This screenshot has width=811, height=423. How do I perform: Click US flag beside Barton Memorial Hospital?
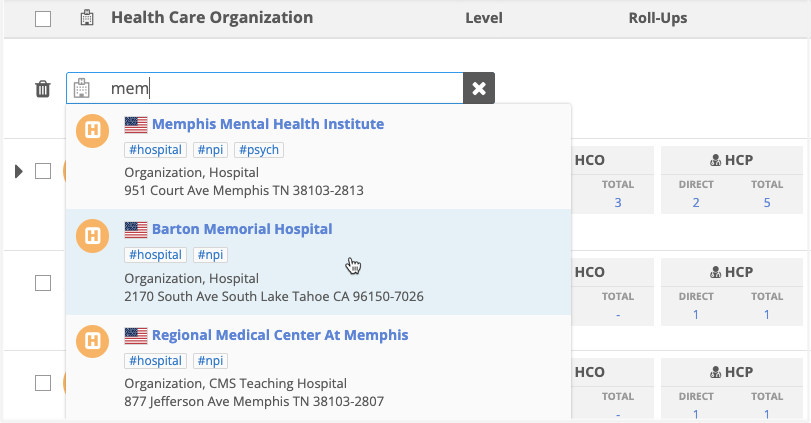pos(136,230)
